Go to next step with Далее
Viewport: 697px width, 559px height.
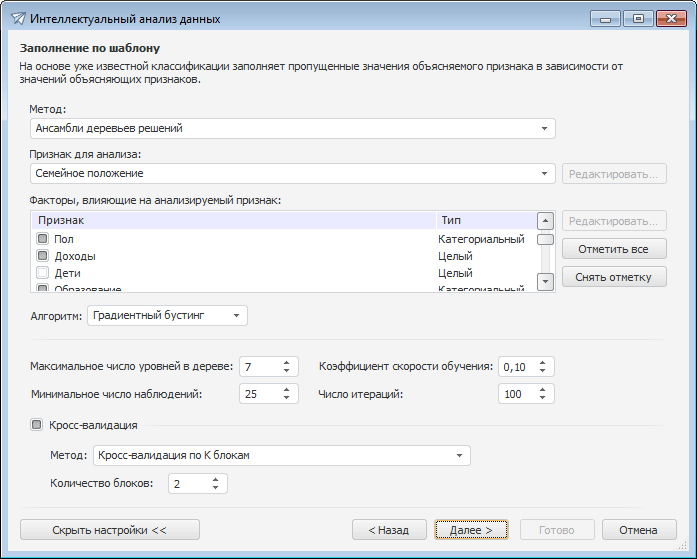click(471, 530)
